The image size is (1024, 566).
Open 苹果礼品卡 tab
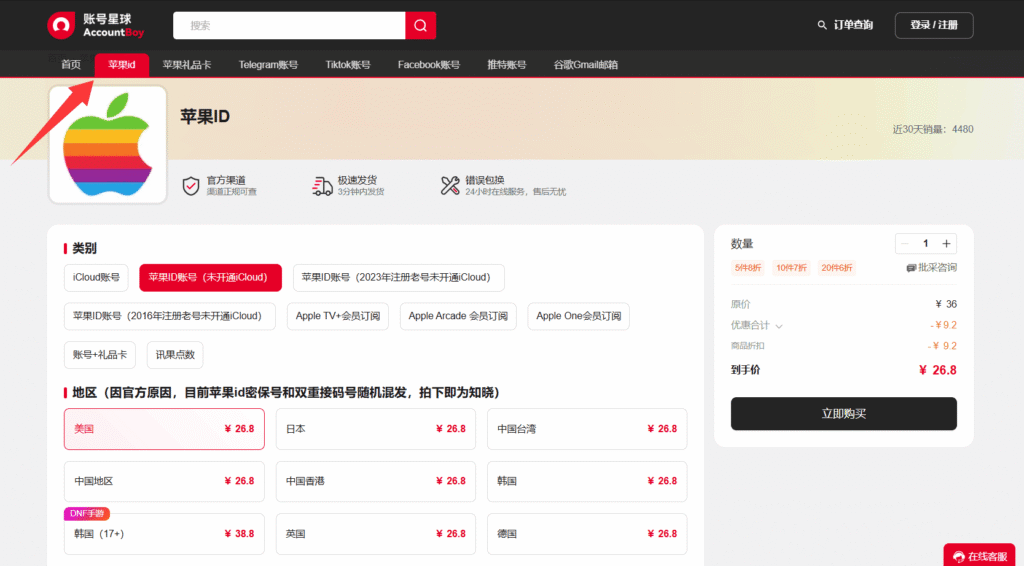click(187, 65)
